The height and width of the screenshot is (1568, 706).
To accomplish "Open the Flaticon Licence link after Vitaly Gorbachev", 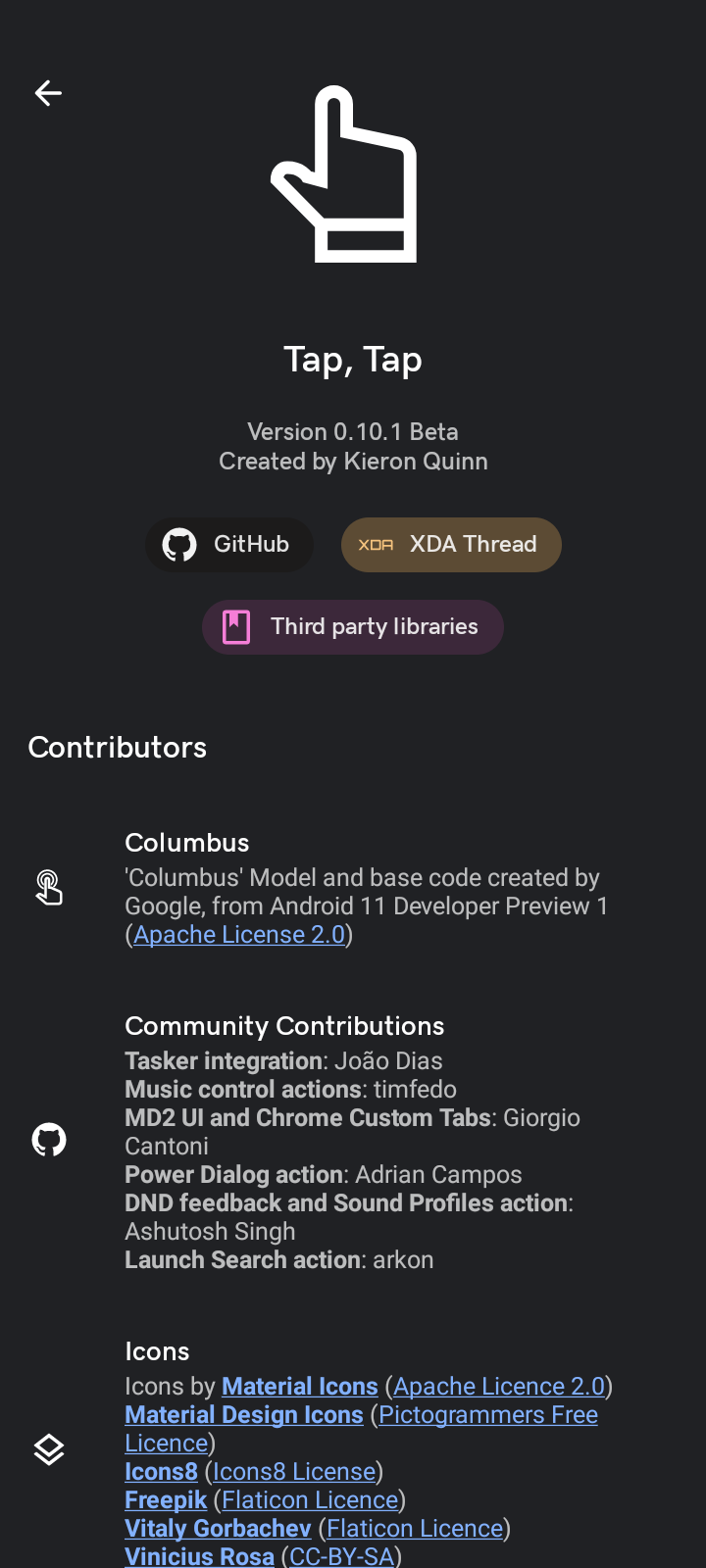I will click(415, 1528).
